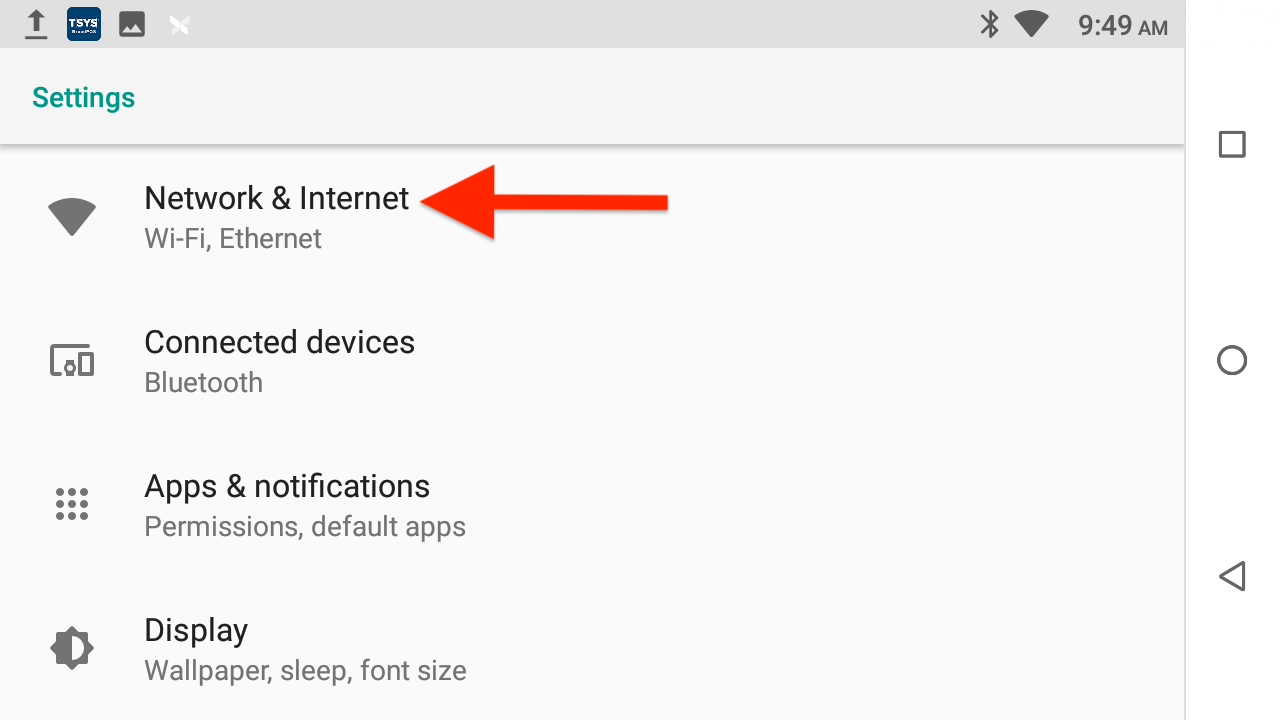The height and width of the screenshot is (720, 1280).
Task: Open Display settings
Action: (196, 630)
